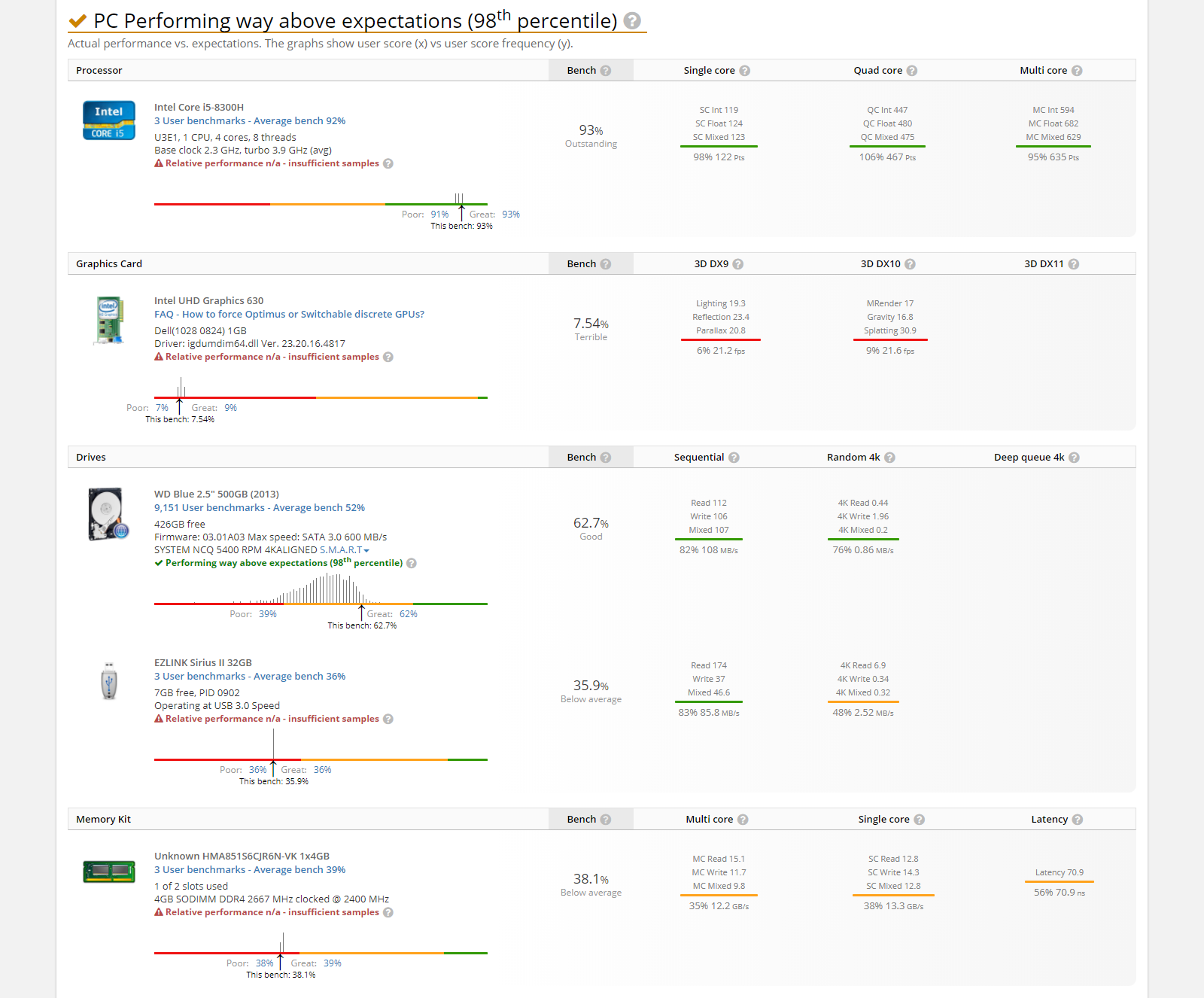Click the green memory module image

click(x=109, y=872)
